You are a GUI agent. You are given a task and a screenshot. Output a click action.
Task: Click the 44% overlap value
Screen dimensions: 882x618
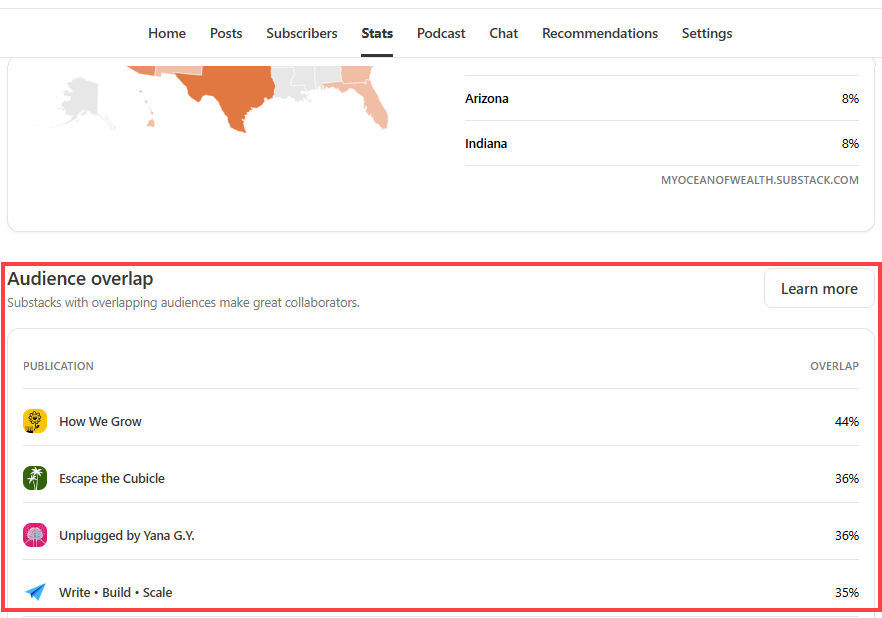(x=847, y=421)
